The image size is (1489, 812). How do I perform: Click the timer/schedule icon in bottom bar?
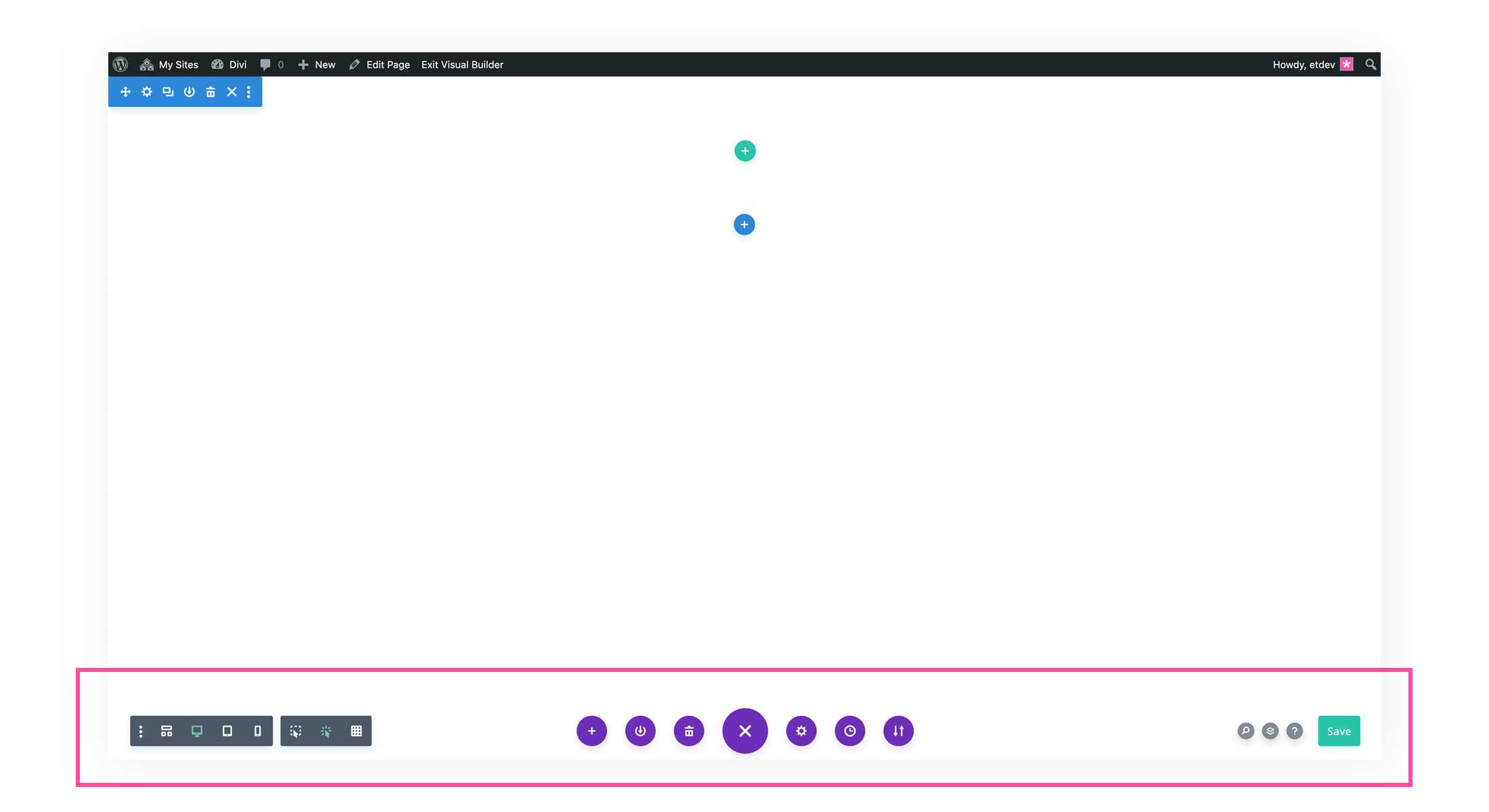[x=849, y=731]
